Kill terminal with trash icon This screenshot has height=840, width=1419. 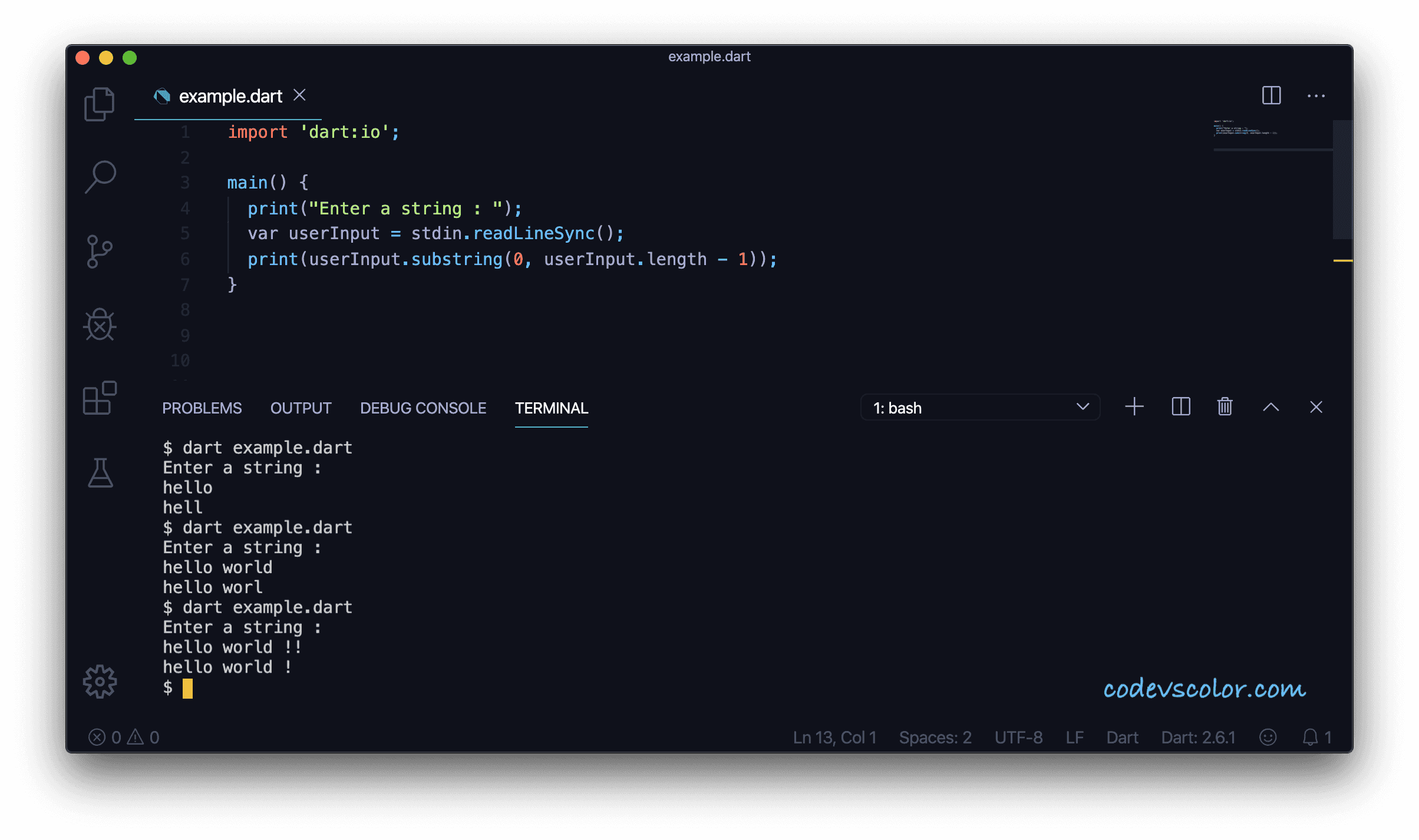point(1225,407)
